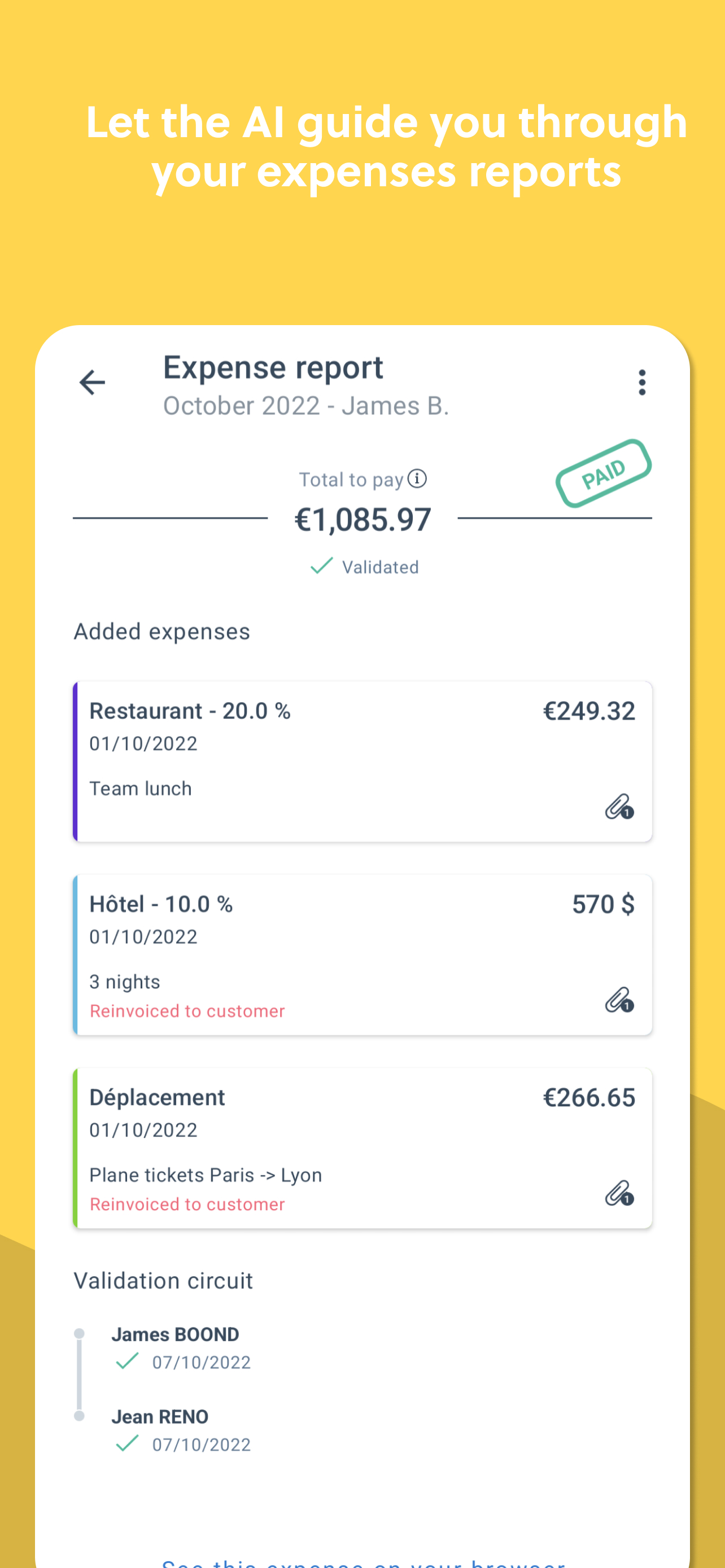The width and height of the screenshot is (725, 1568).
Task: Tap James BOOND validation checkmark
Action: coord(127,1361)
